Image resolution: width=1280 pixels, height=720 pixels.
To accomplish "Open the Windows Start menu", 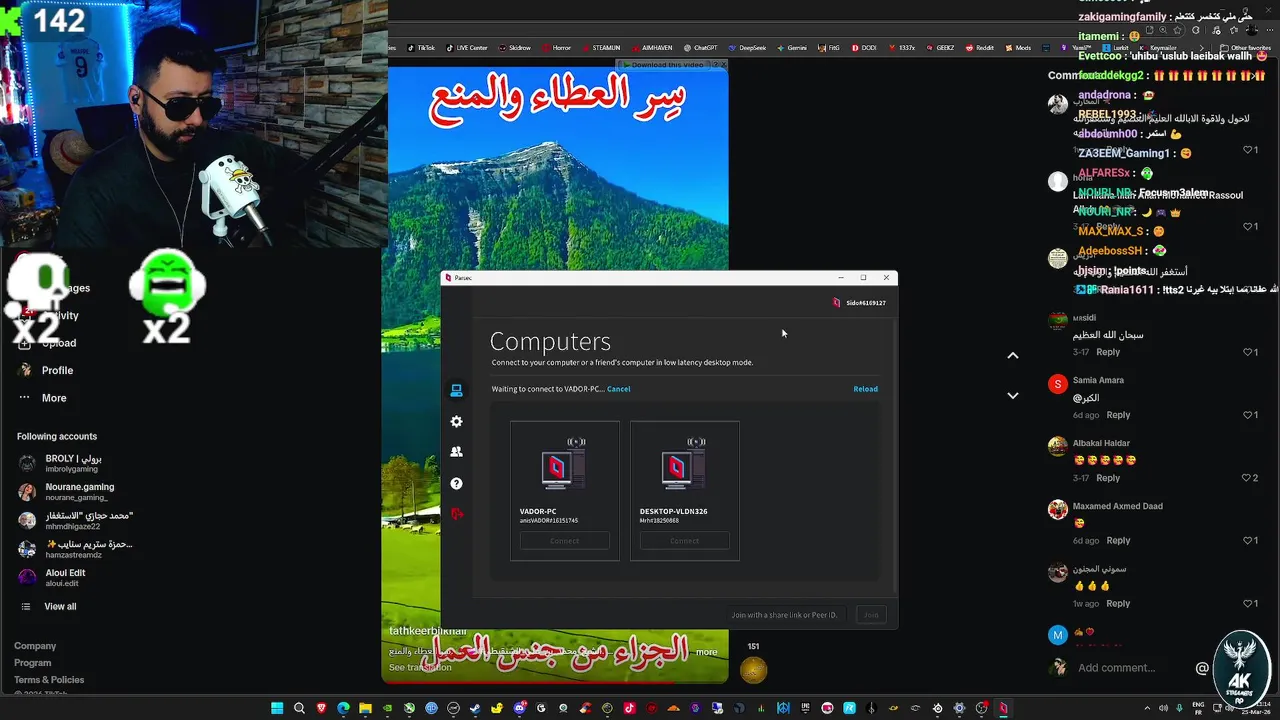I will 277,708.
